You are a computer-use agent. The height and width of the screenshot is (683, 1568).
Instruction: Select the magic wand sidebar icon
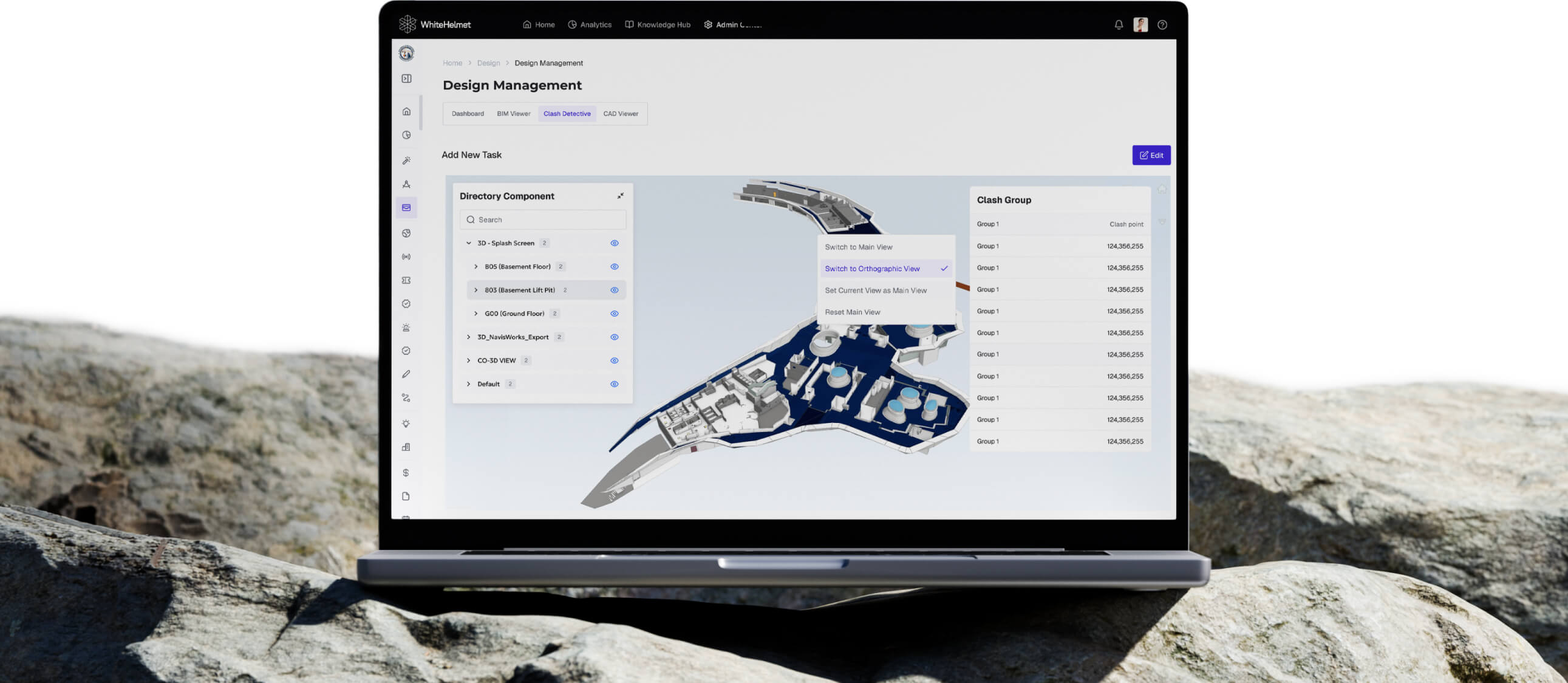click(407, 160)
